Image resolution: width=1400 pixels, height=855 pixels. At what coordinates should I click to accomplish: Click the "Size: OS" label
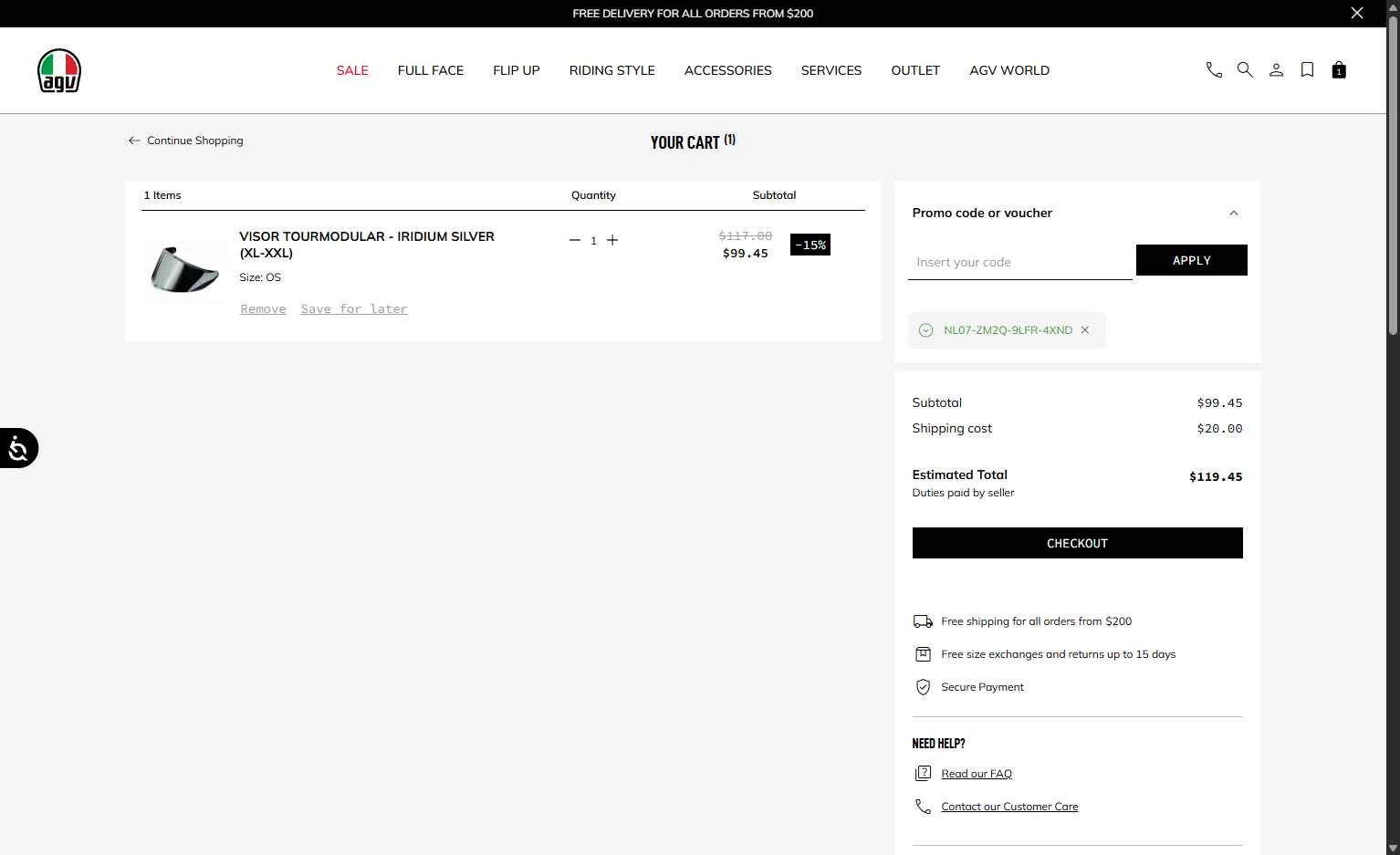click(x=260, y=277)
